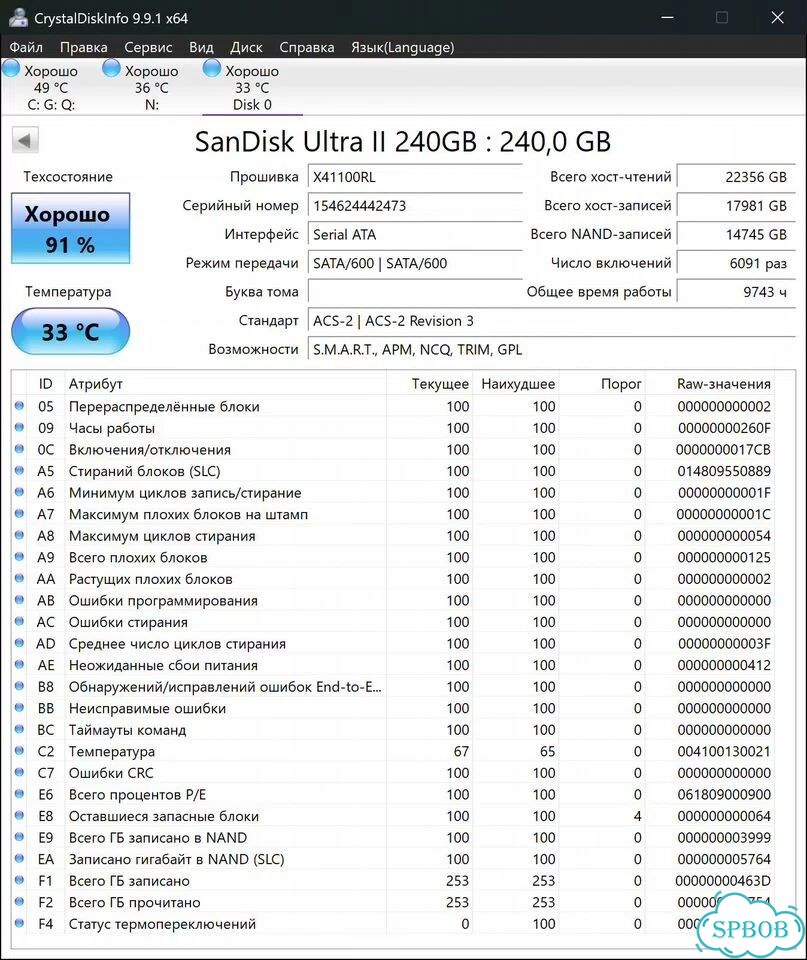Click the blue status orb for N: disk
Screen dimensions: 807x960
(111, 69)
